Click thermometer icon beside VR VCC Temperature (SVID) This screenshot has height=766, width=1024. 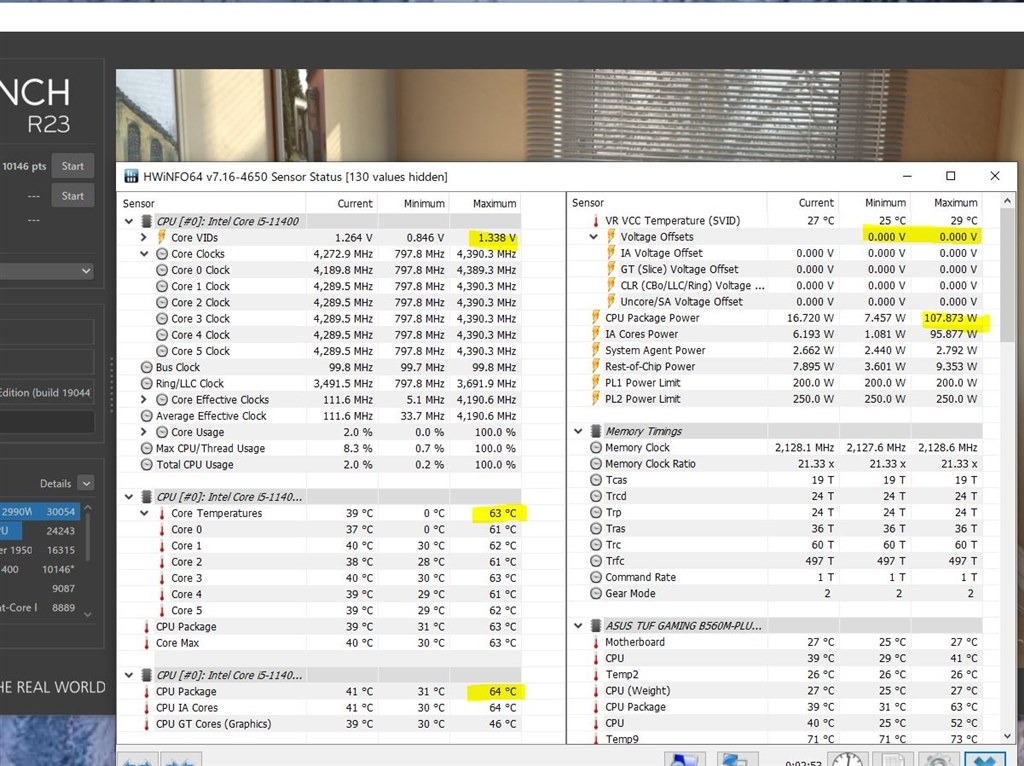click(596, 221)
